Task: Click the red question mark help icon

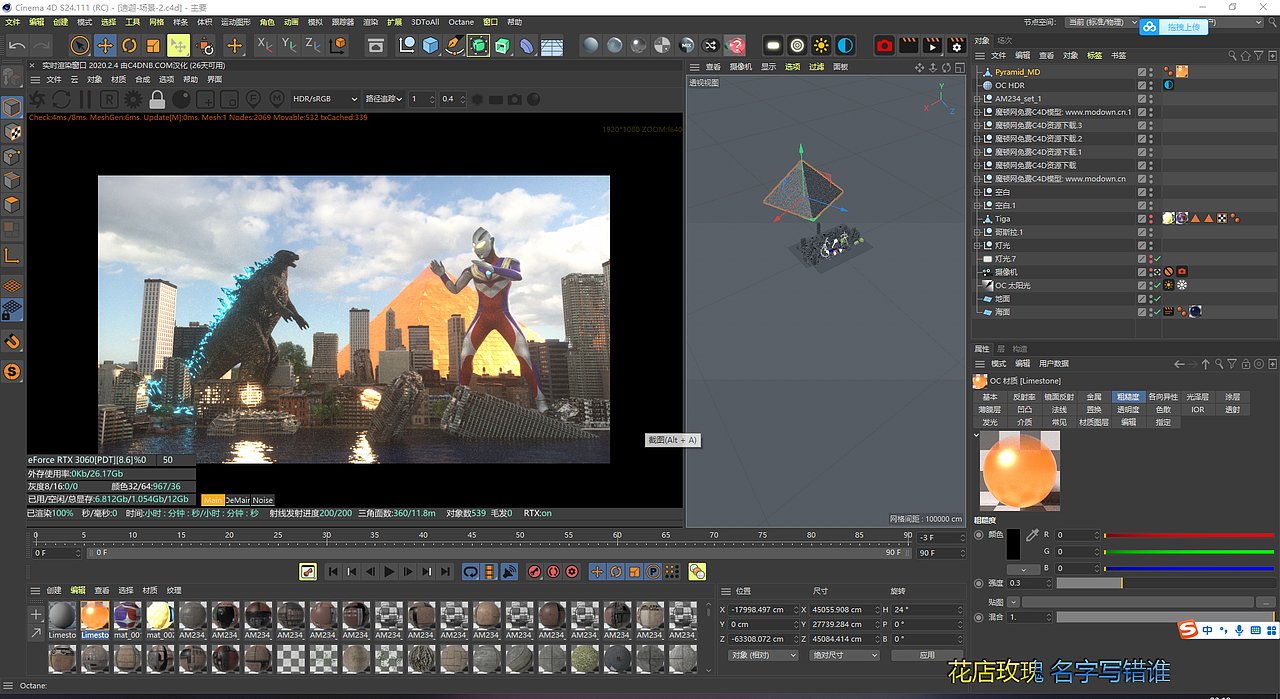Action: (736, 45)
